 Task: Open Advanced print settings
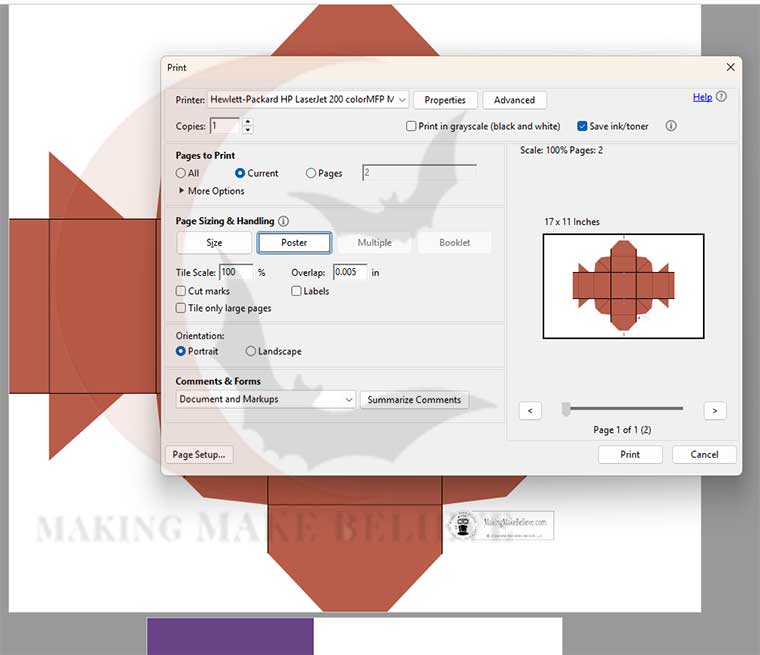[514, 100]
